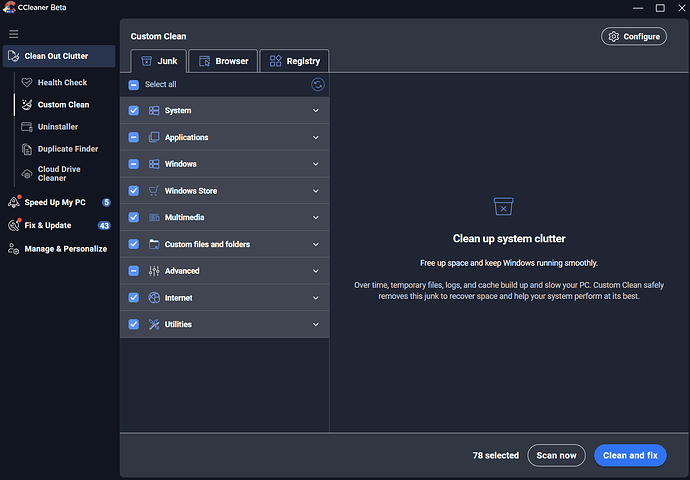The height and width of the screenshot is (480, 690).
Task: Click the restore defaults circular icon
Action: coord(318,84)
